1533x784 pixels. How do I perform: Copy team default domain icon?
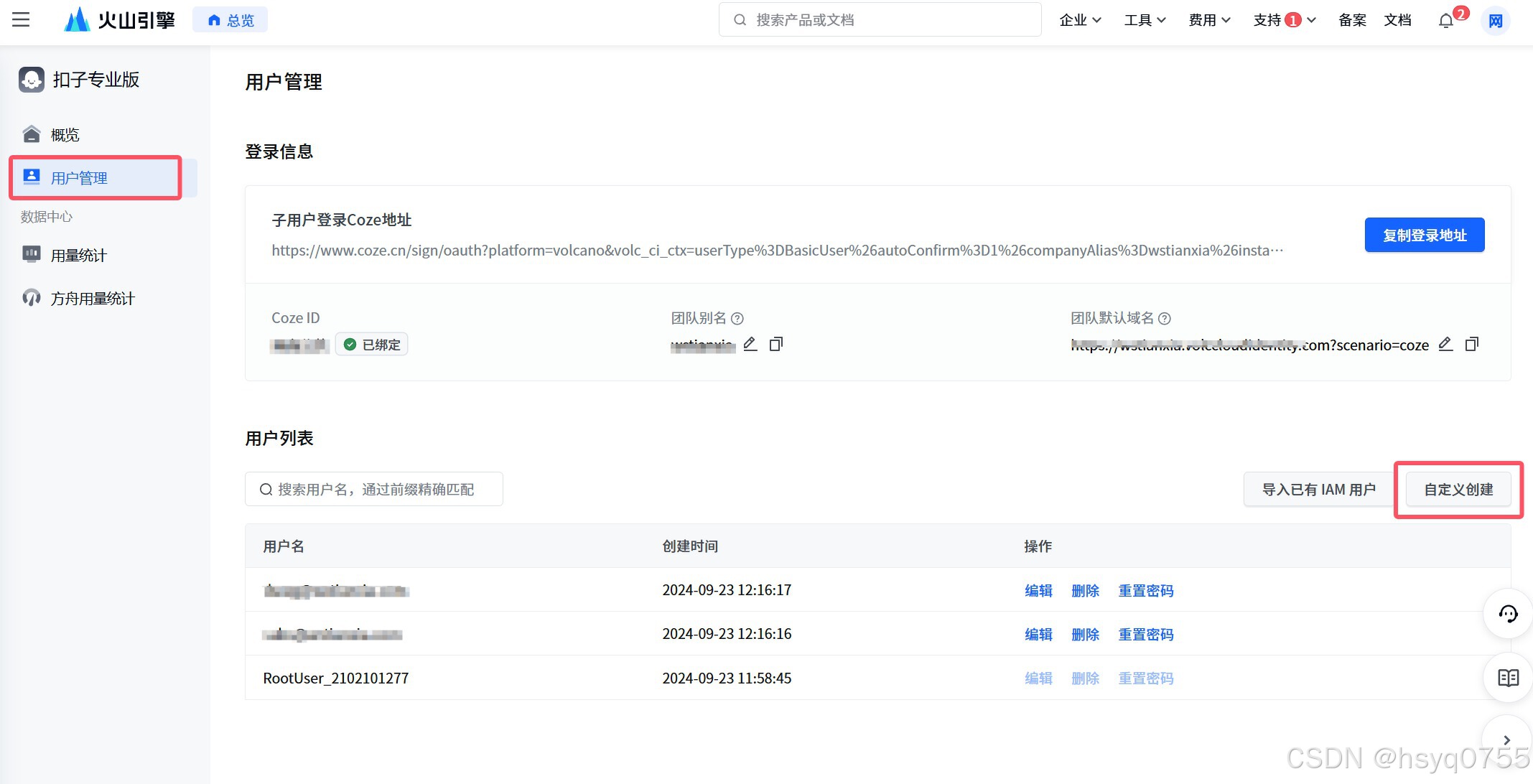click(x=1471, y=345)
